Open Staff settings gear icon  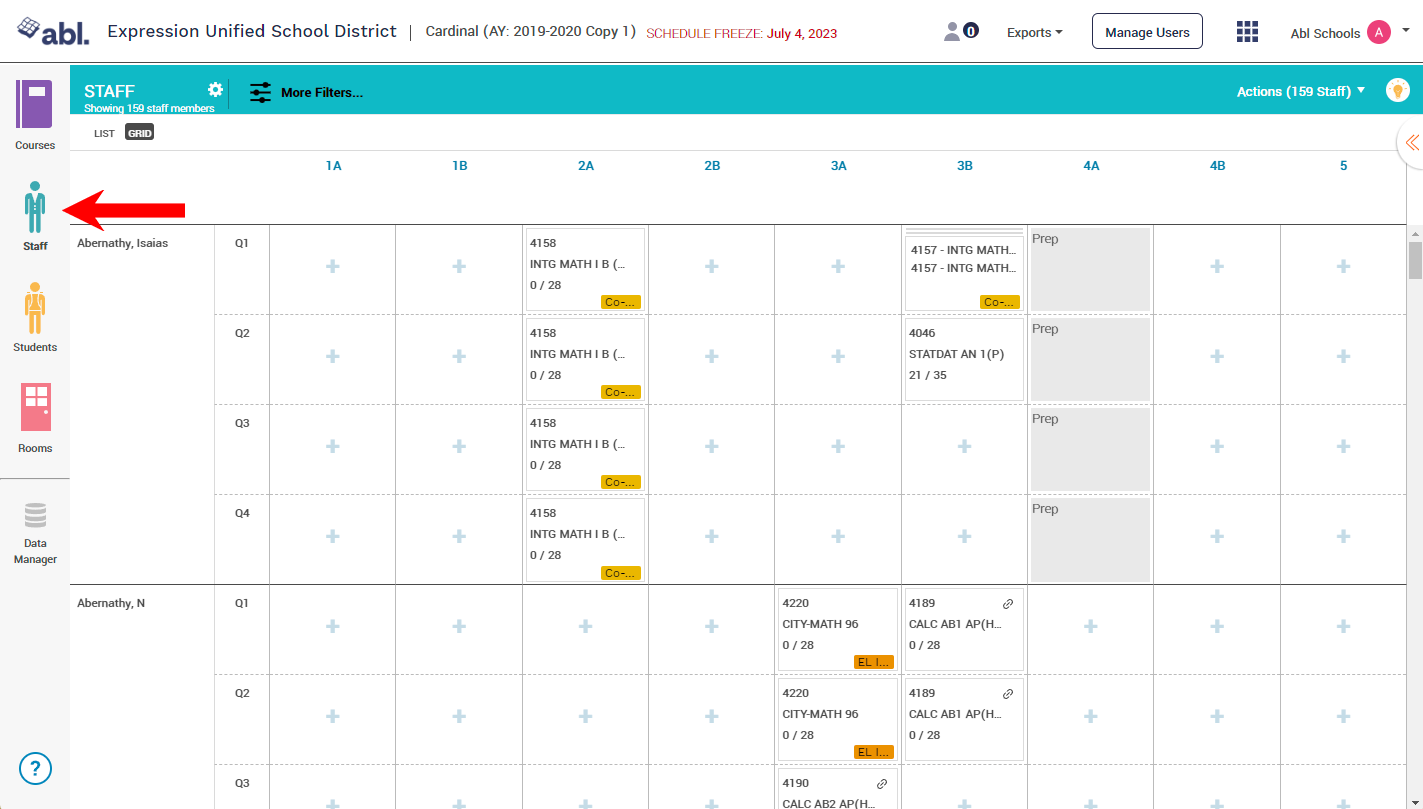(215, 90)
